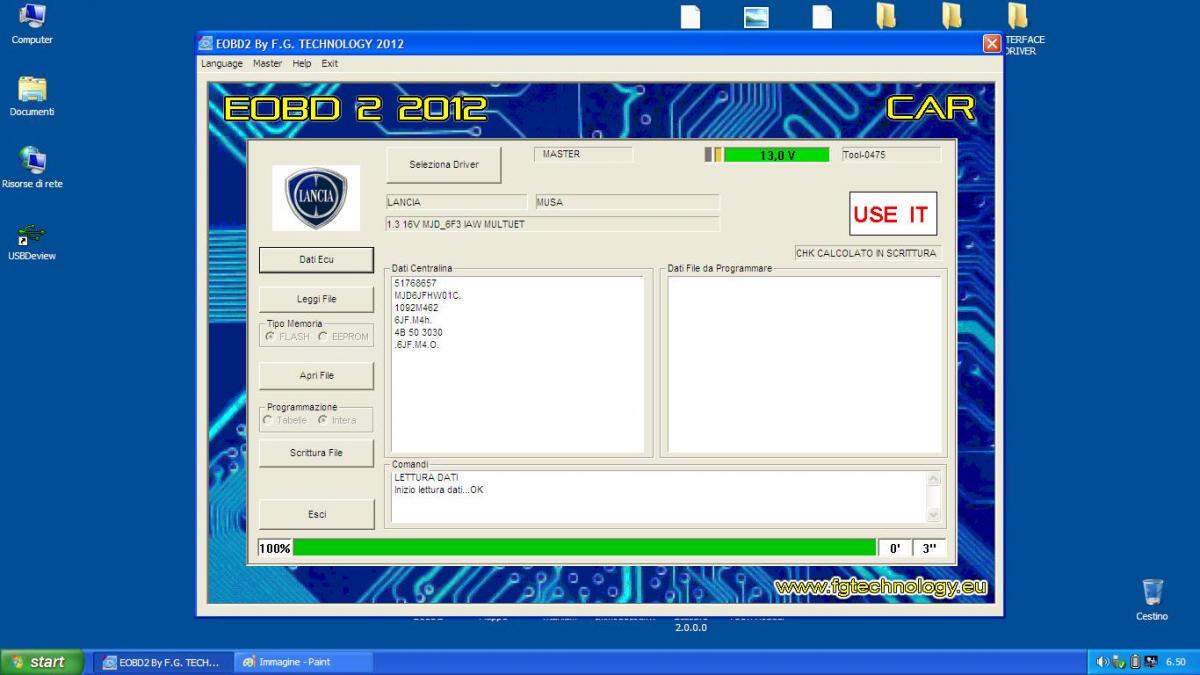Screen dimensions: 1200x675
Task: Click the Esci button
Action: click(316, 514)
